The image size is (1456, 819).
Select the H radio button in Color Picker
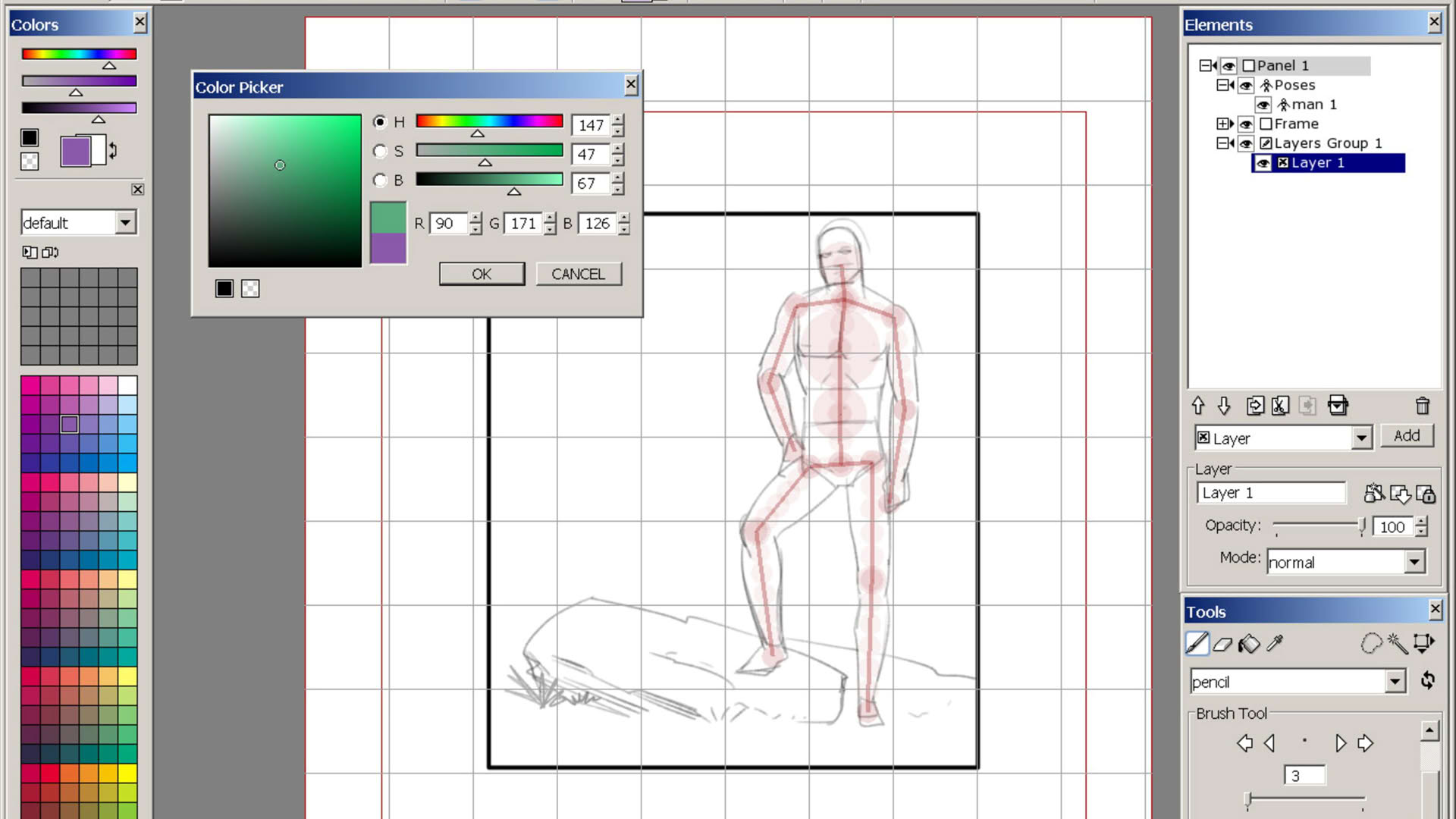point(380,121)
